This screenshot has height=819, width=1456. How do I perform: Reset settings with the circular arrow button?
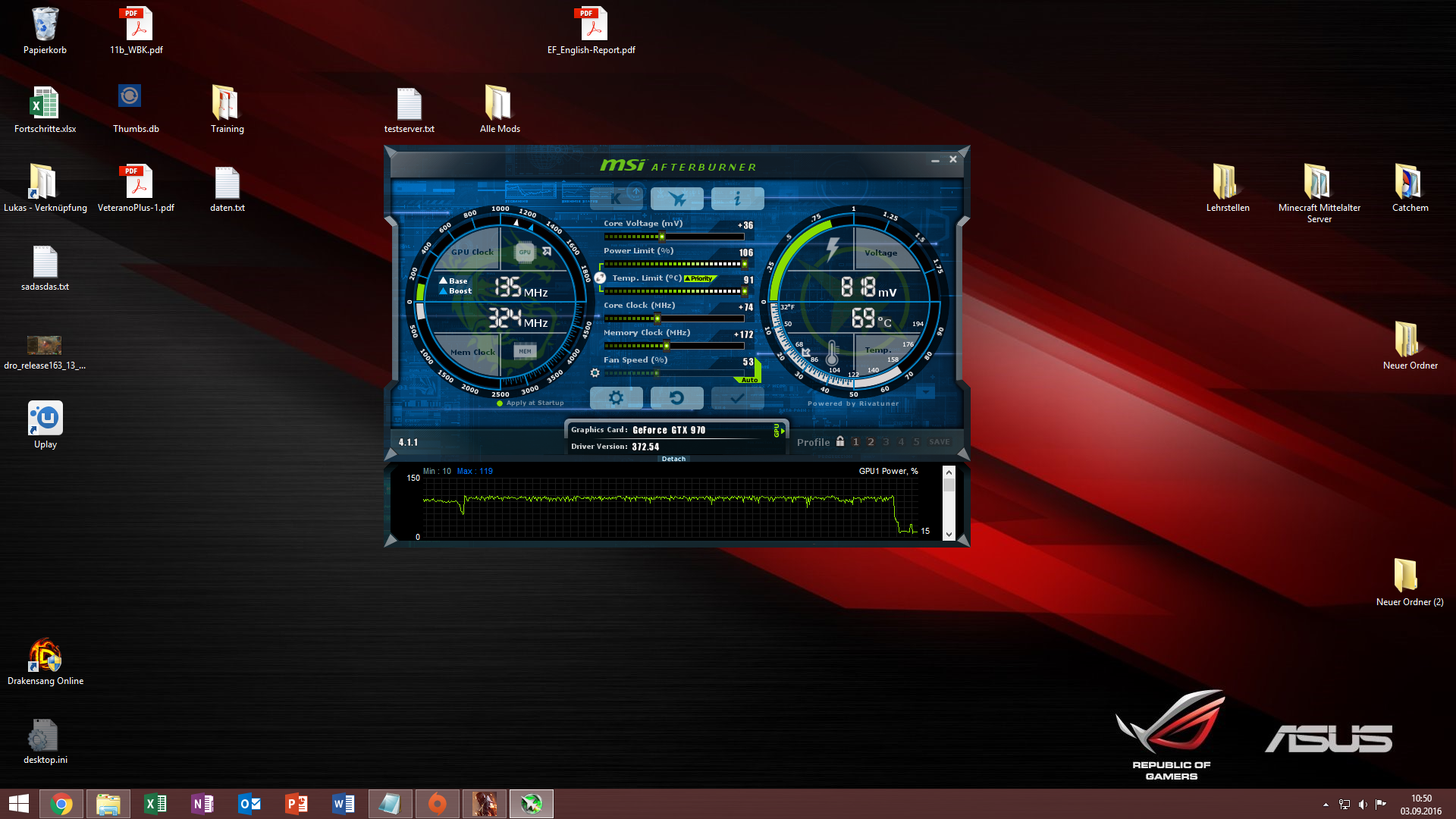tap(677, 397)
